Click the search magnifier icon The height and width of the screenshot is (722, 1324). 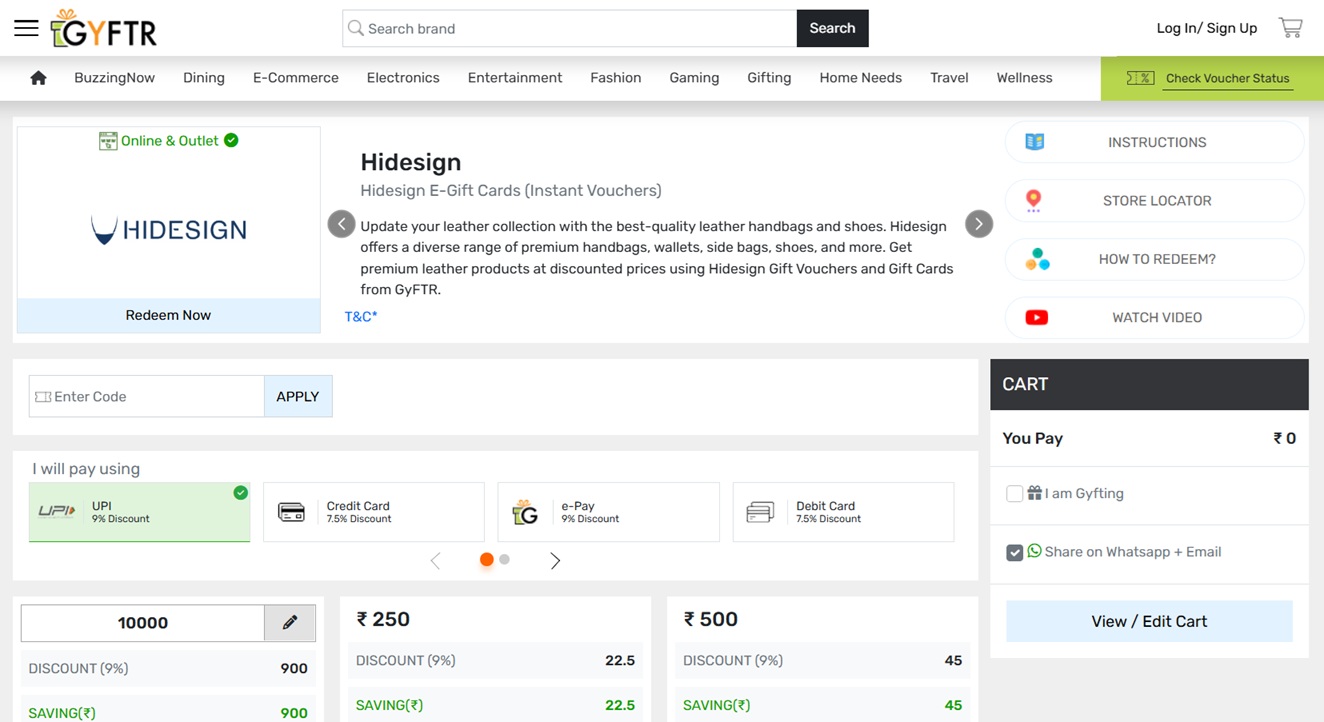pos(355,28)
